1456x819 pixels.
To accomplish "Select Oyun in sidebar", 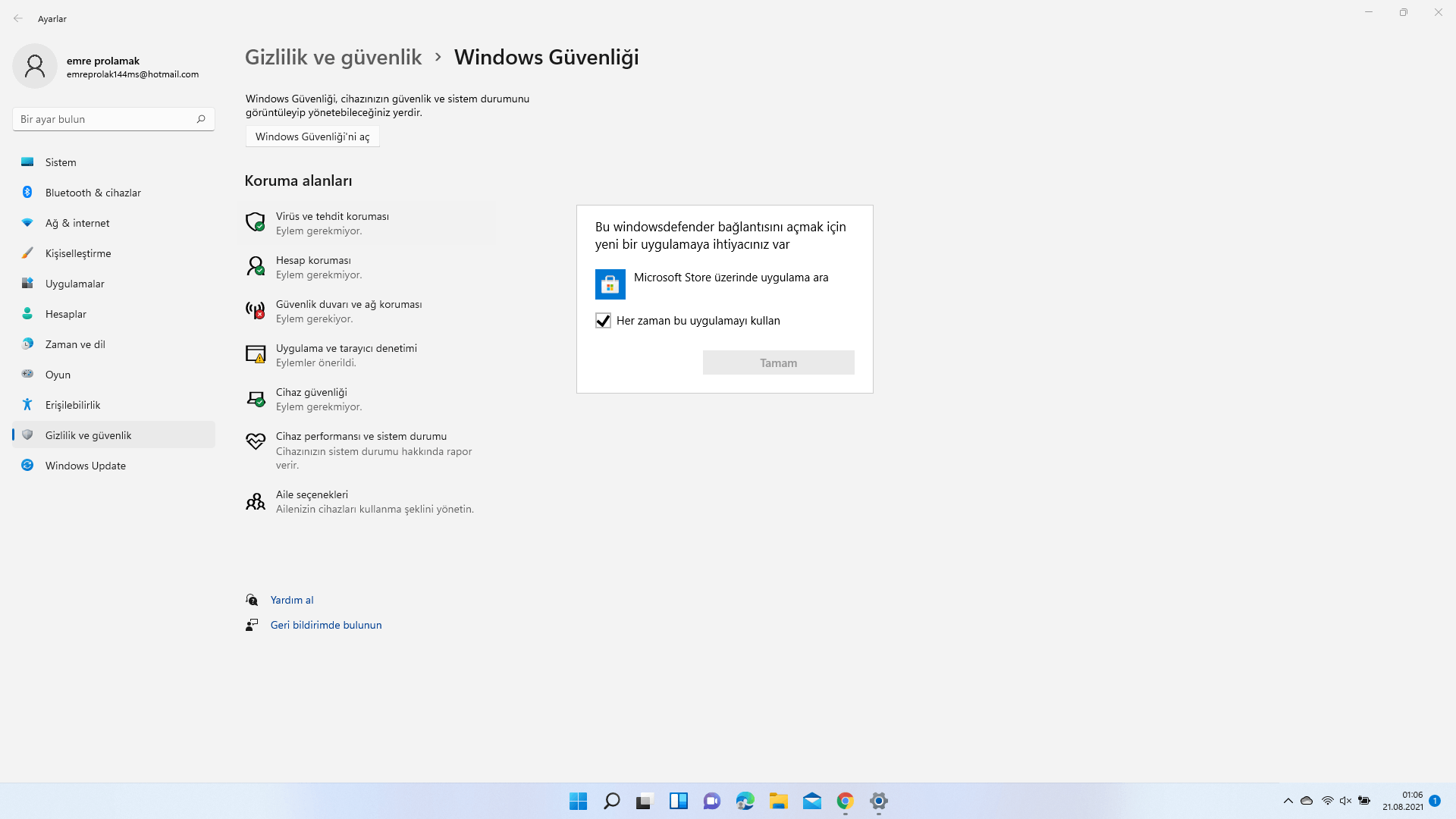I will point(114,375).
